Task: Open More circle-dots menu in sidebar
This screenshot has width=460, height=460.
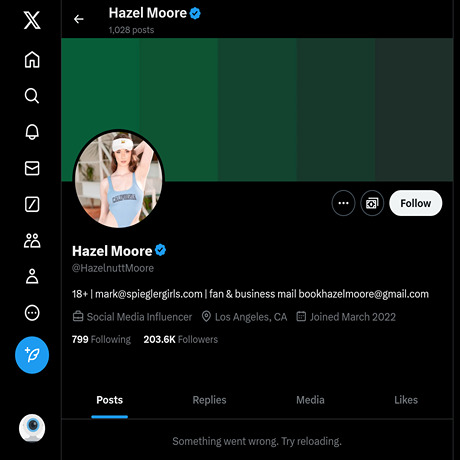Action: [32, 313]
